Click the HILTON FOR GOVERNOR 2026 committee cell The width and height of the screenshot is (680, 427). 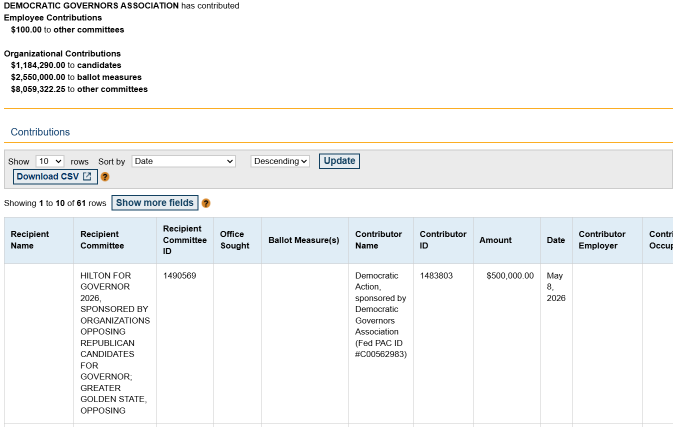(x=115, y=343)
